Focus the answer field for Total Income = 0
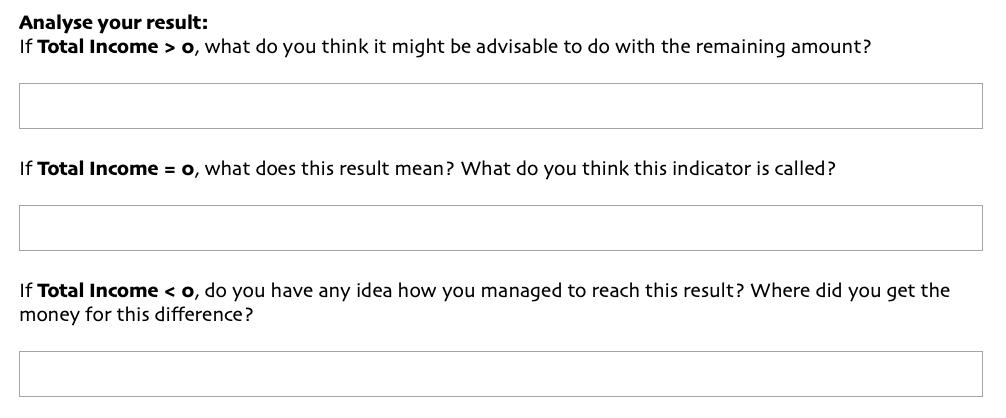The width and height of the screenshot is (1006, 418). pyautogui.click(x=500, y=228)
